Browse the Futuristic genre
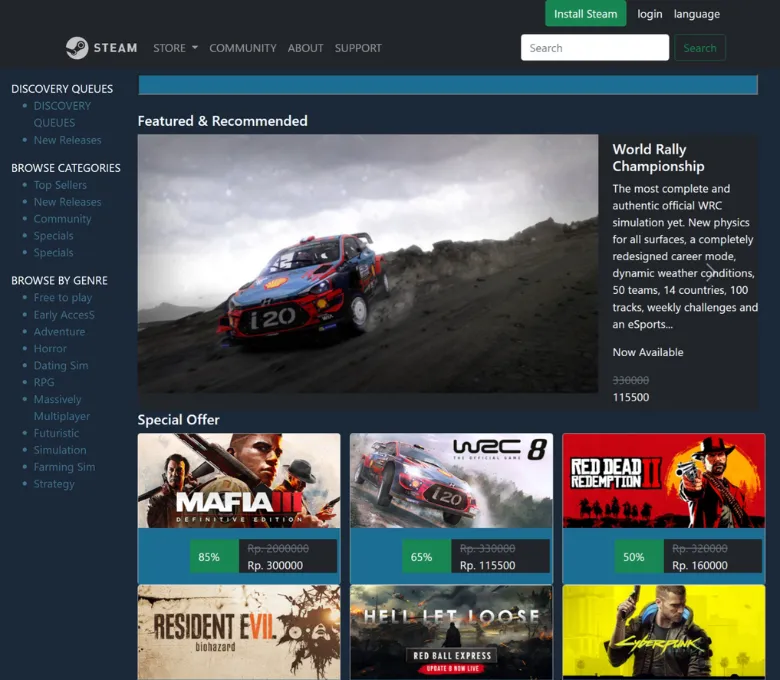 pos(56,433)
